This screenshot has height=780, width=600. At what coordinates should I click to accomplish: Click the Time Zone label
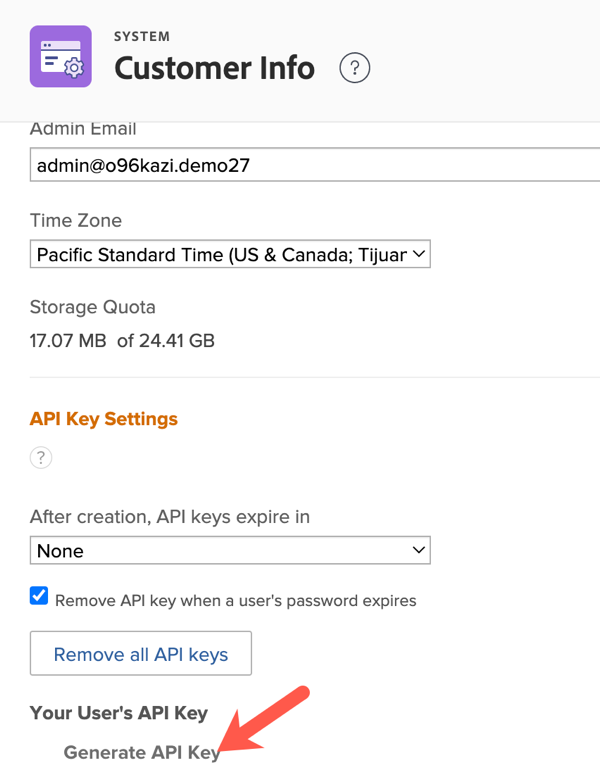(76, 220)
